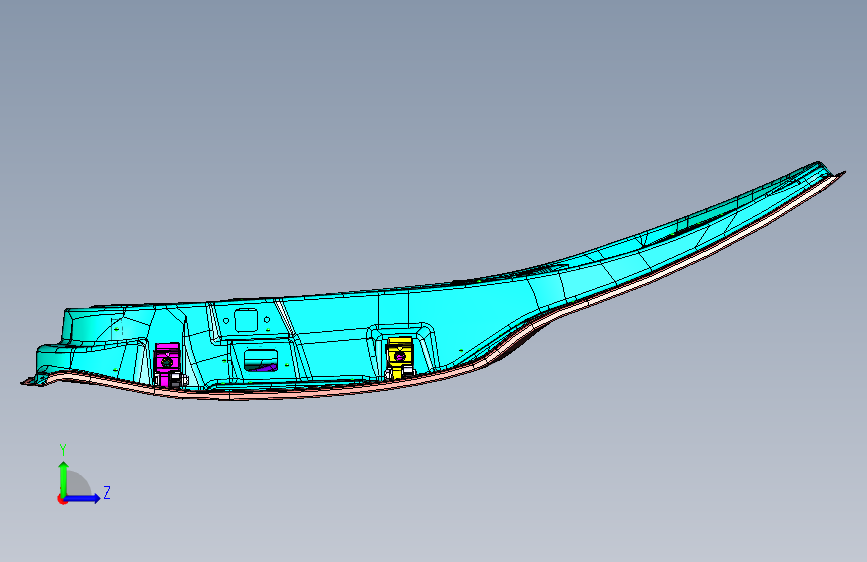867x562 pixels.
Task: Pick the gray YZ plane quadrant of triad
Action: (x=77, y=485)
